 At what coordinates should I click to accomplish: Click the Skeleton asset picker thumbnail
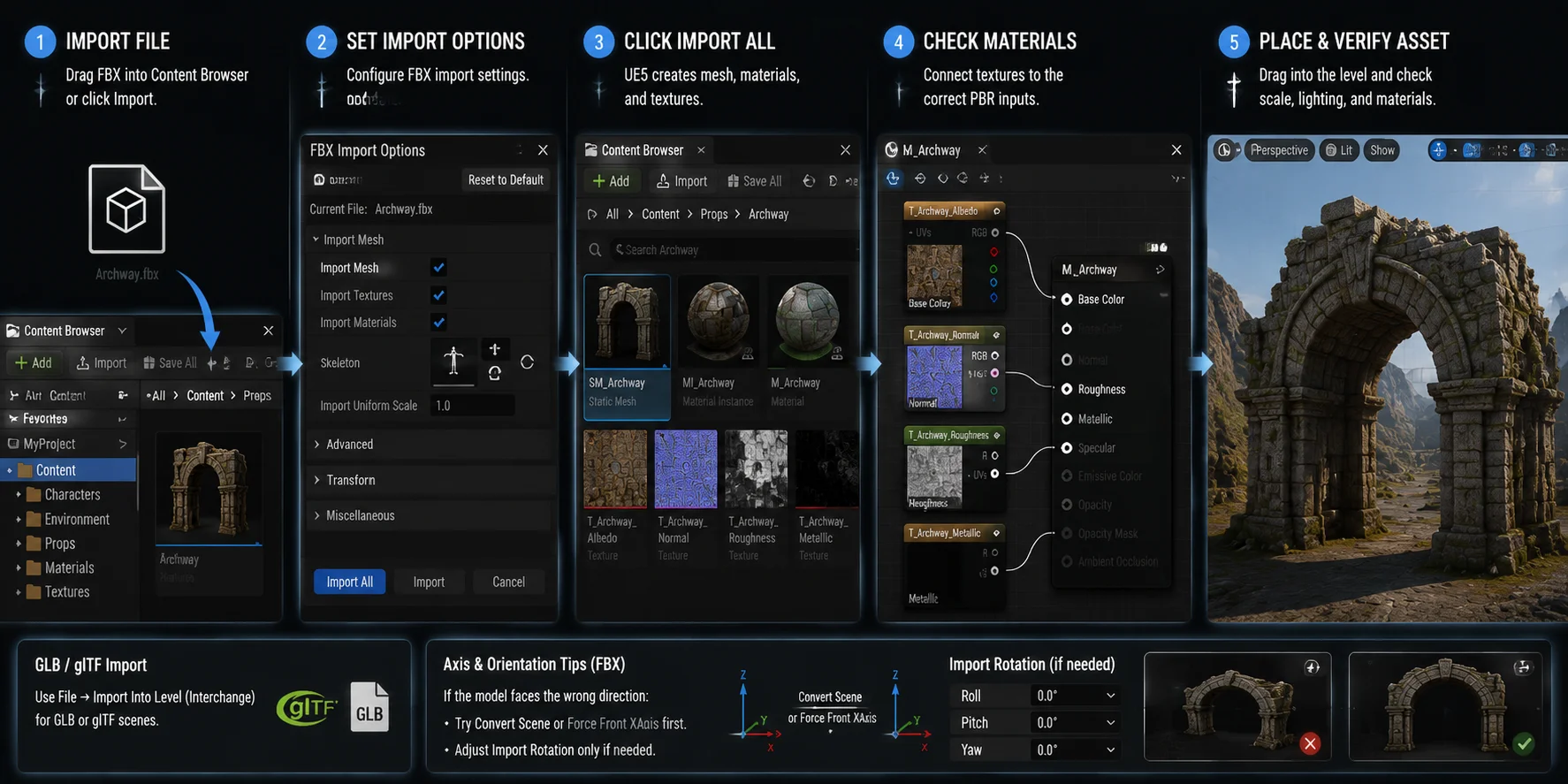[453, 362]
